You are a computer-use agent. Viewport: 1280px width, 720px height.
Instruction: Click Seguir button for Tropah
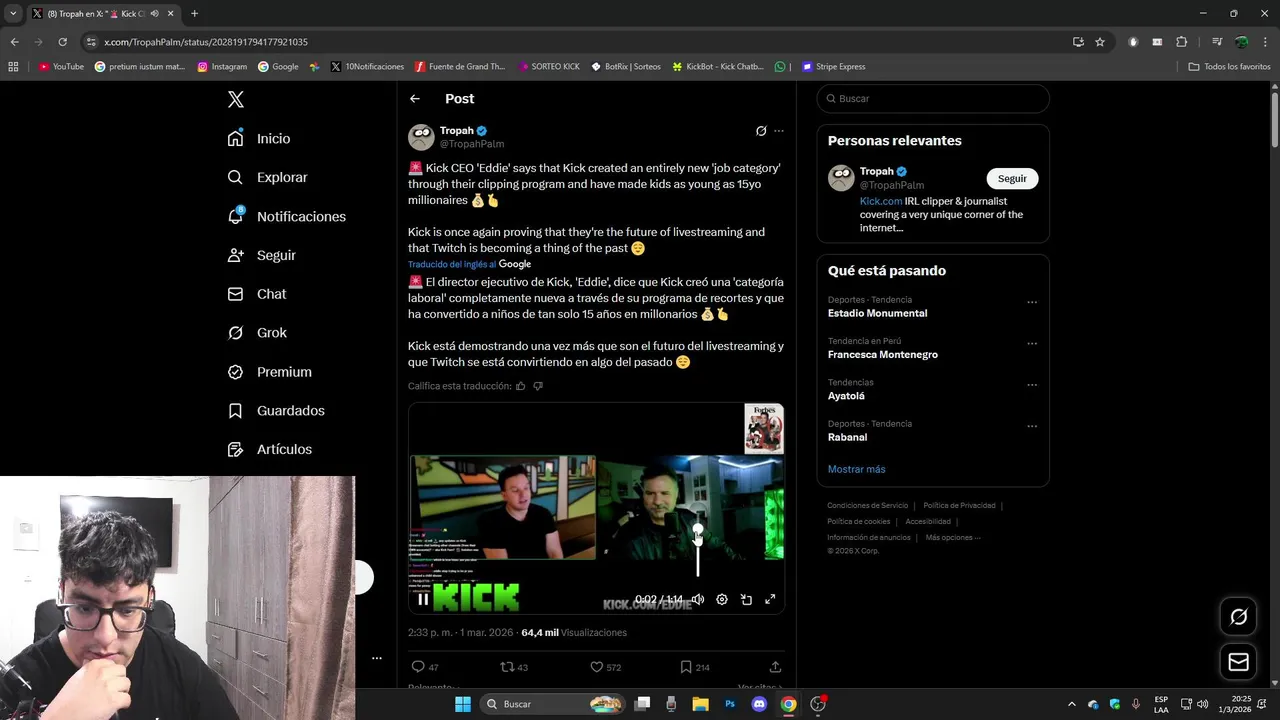click(1012, 178)
